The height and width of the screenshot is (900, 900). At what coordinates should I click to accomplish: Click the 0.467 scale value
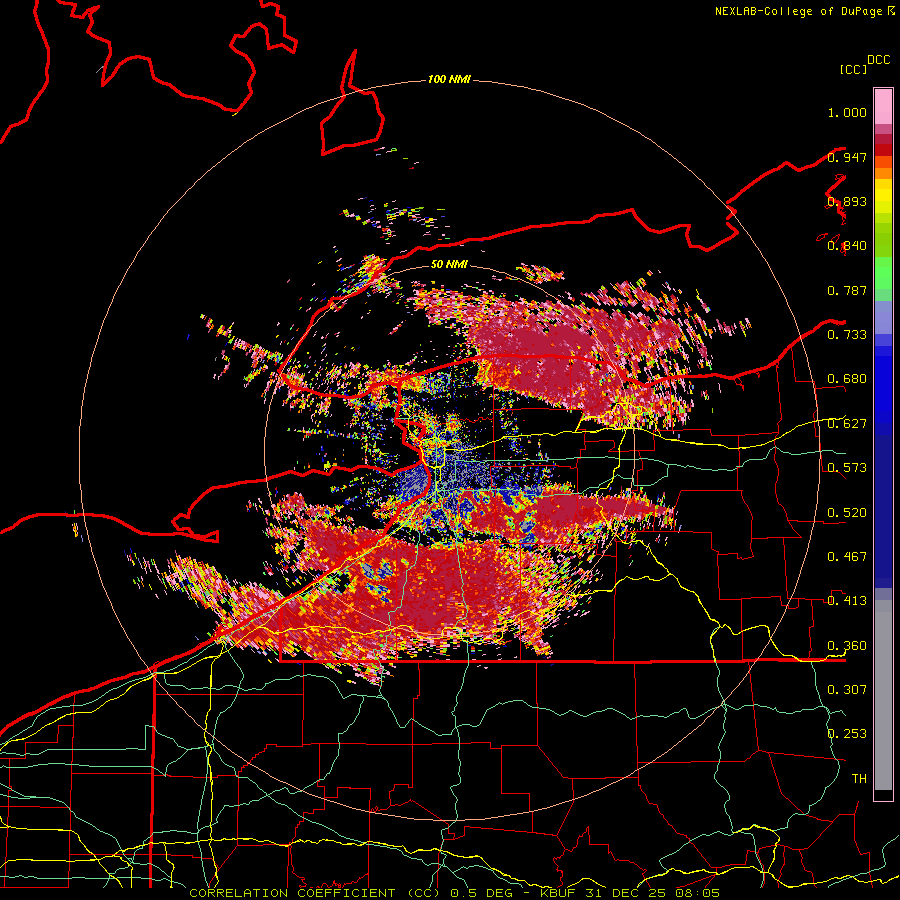(x=847, y=557)
